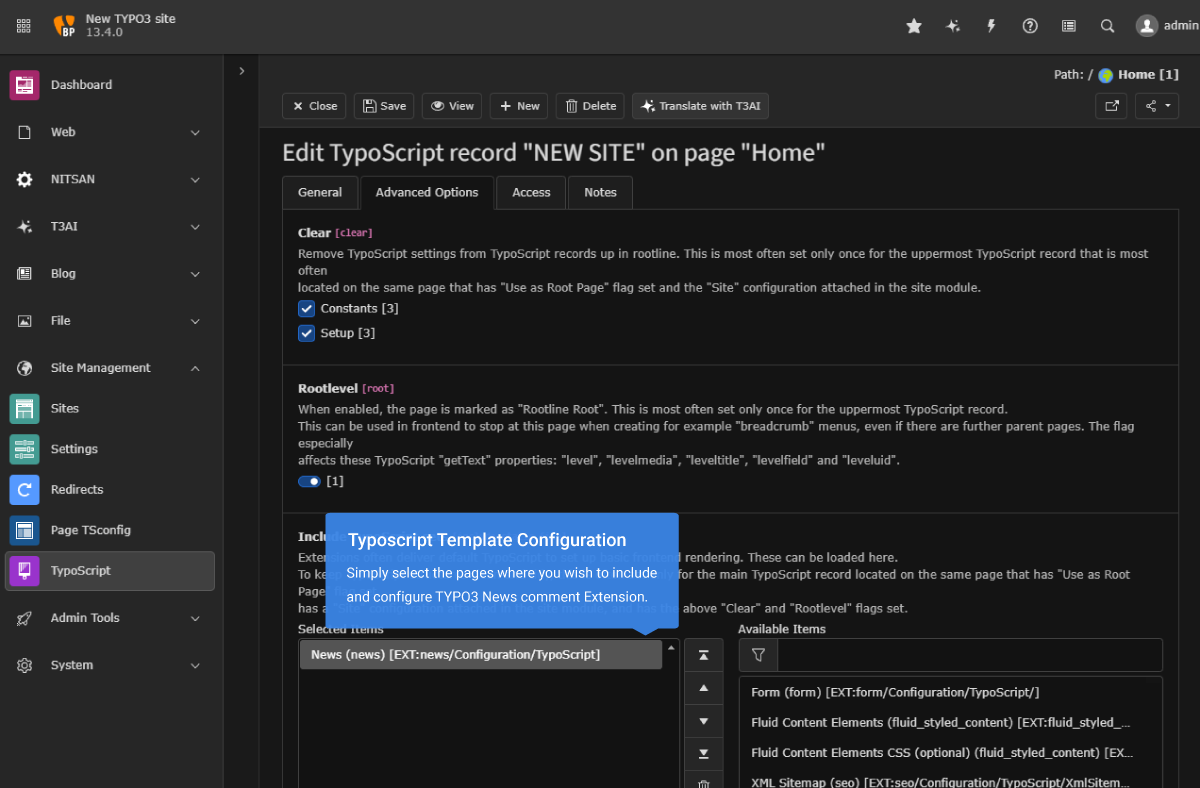Open the module menu grid icon top left

coord(23,26)
